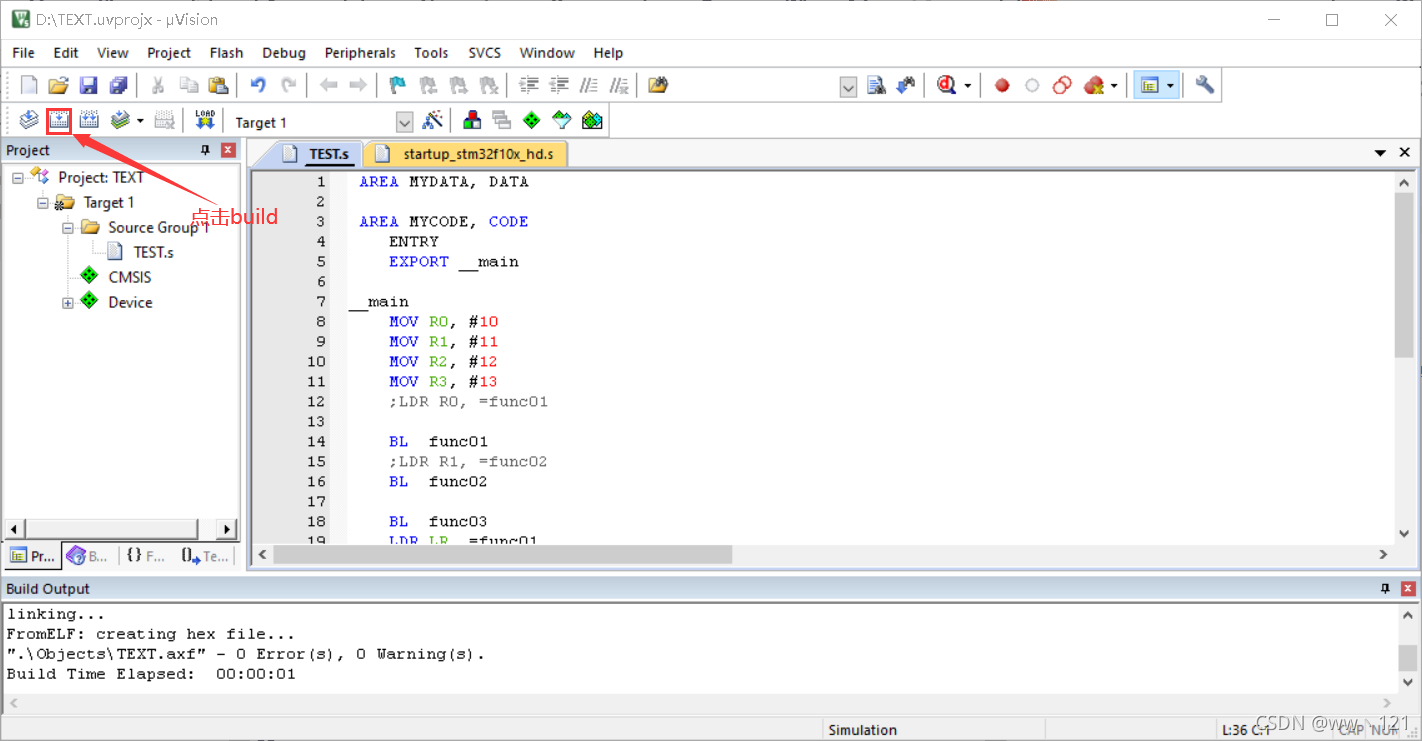Close the Project panel
This screenshot has height=741, width=1422.
(228, 150)
